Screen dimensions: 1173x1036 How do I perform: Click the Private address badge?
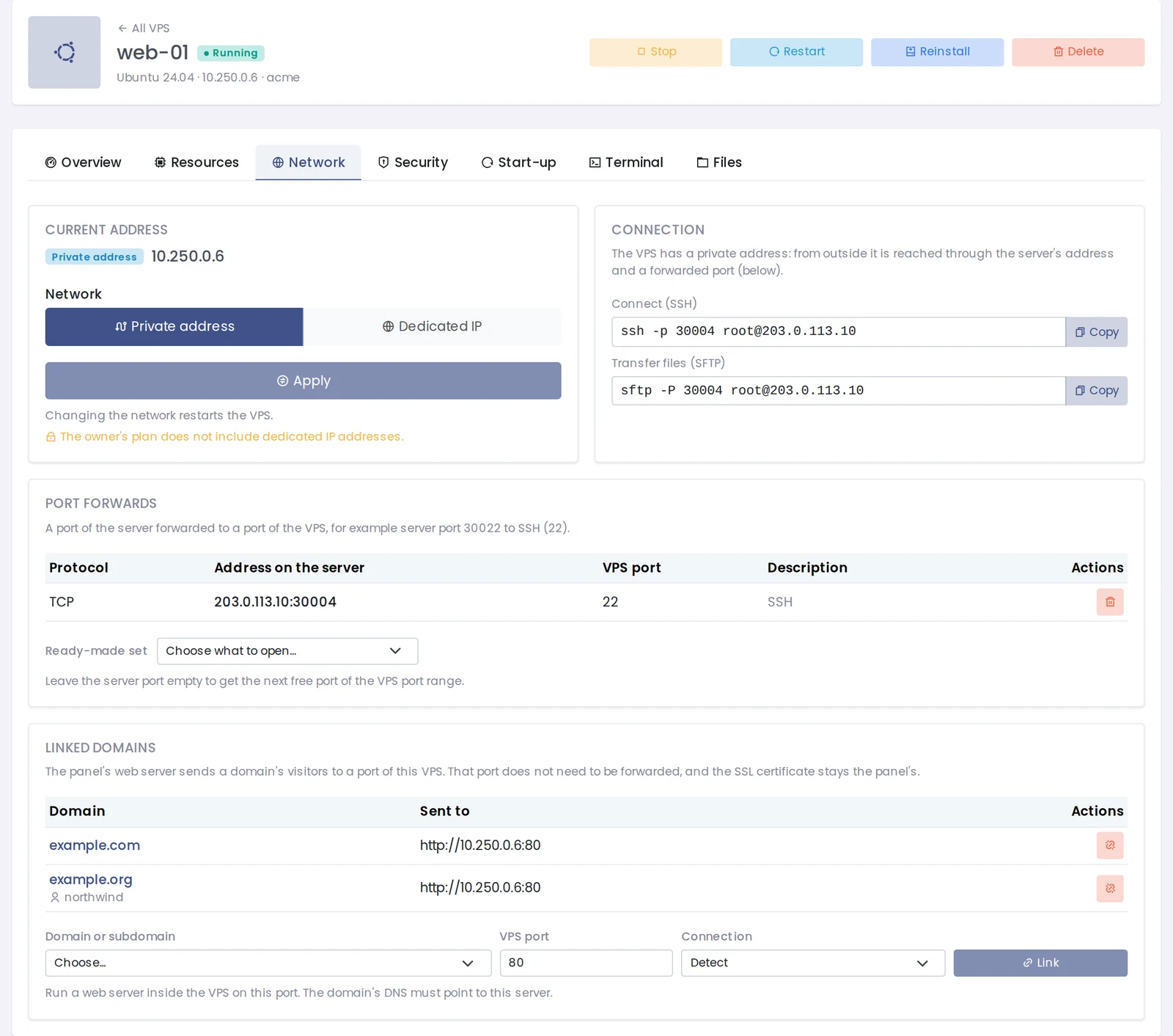click(x=95, y=257)
